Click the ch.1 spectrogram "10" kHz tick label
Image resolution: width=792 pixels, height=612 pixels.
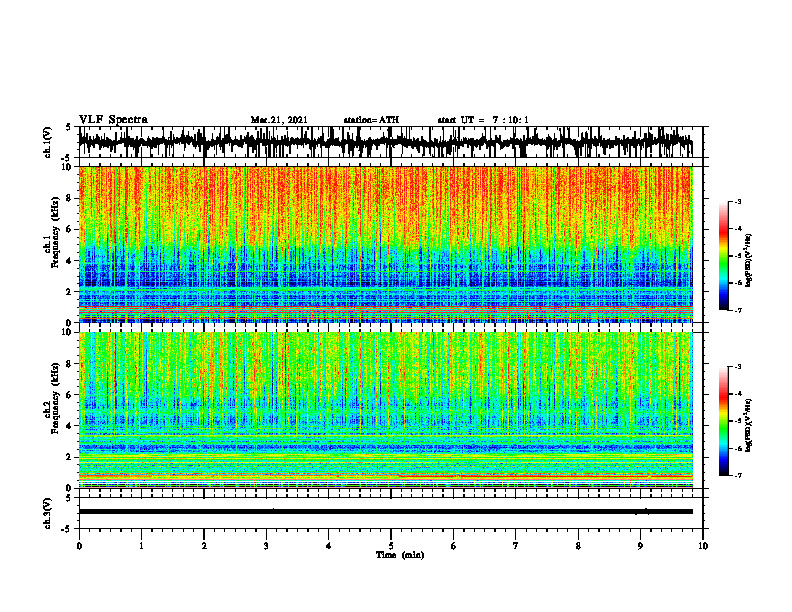coord(68,167)
